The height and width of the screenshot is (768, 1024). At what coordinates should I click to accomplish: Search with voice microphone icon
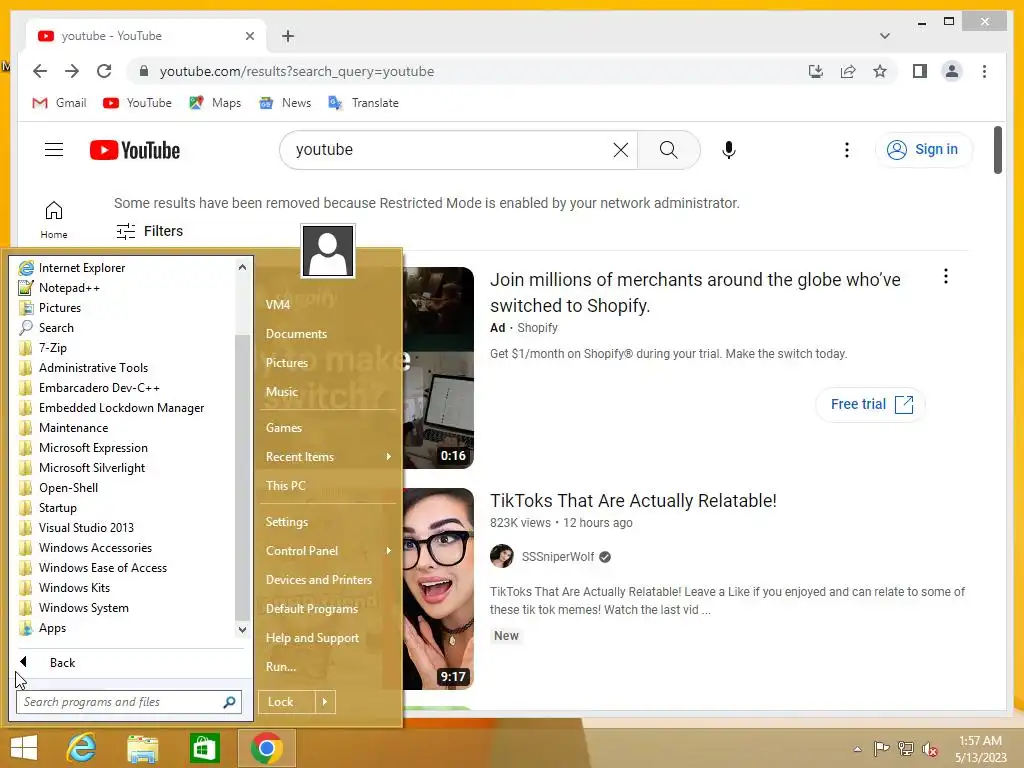click(x=729, y=150)
